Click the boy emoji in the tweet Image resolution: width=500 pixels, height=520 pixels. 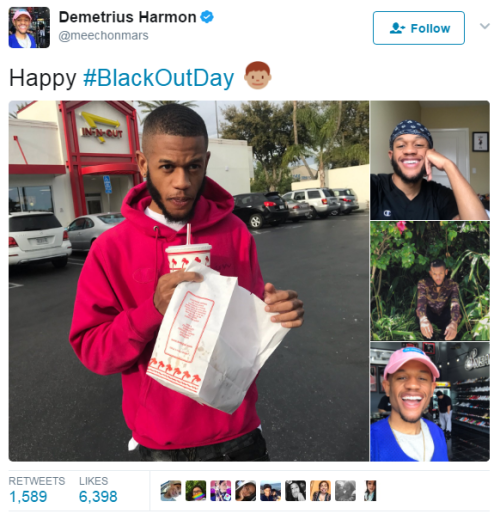258,75
